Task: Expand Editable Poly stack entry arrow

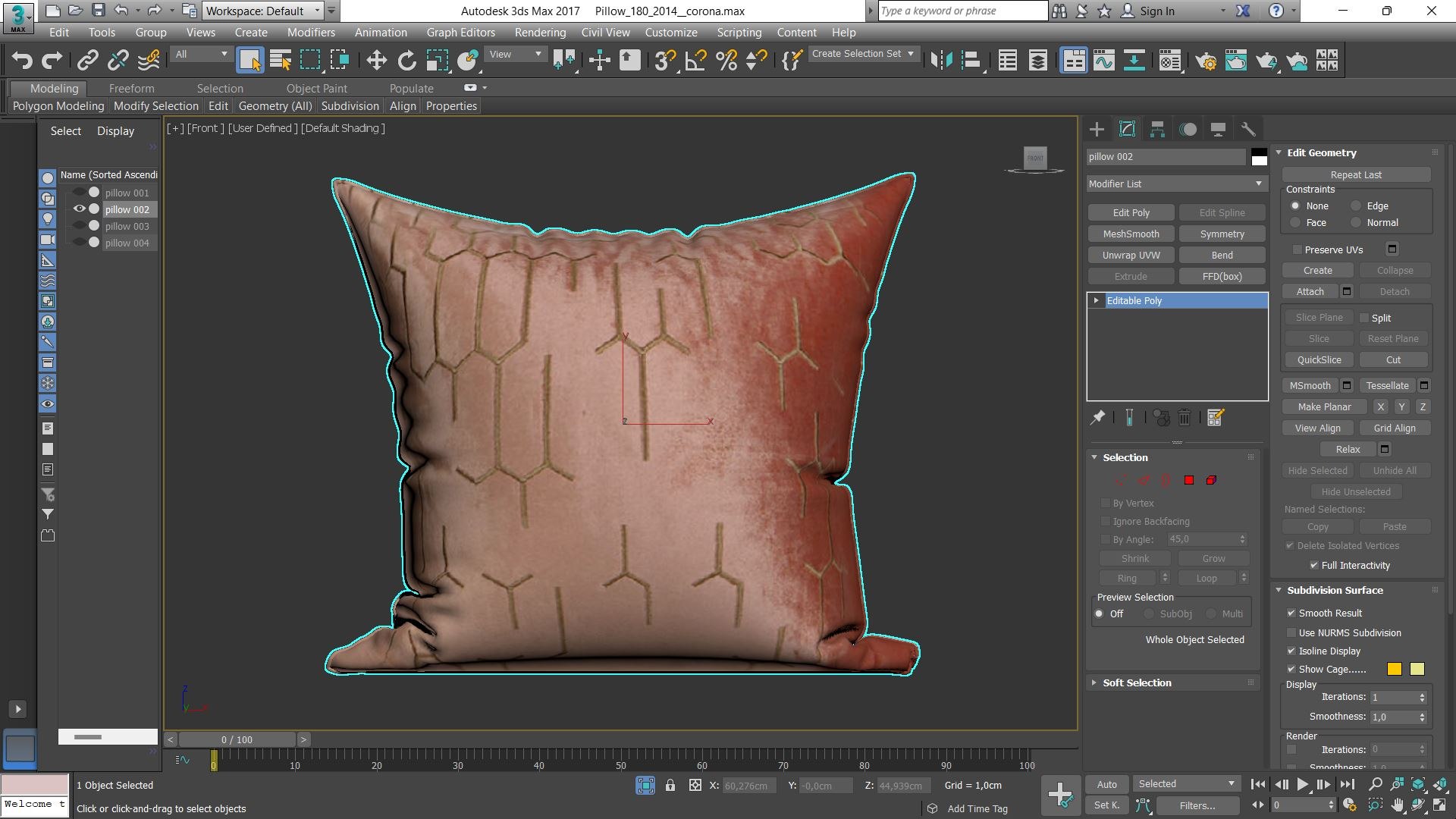Action: [1097, 300]
